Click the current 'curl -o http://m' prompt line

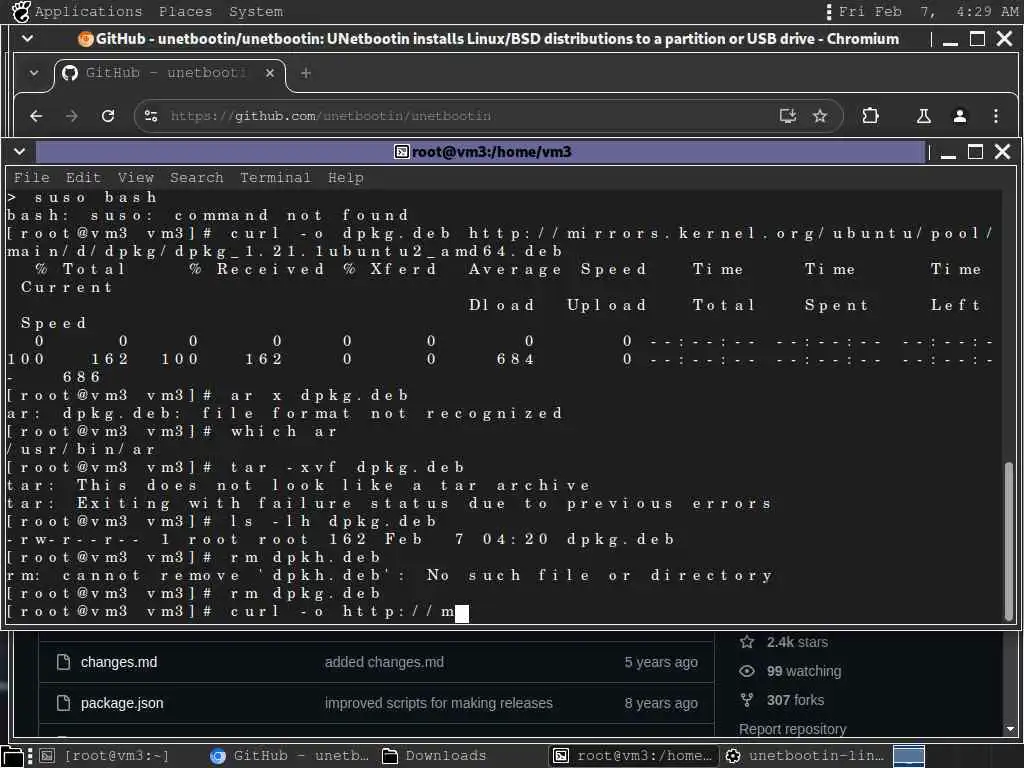[238, 612]
